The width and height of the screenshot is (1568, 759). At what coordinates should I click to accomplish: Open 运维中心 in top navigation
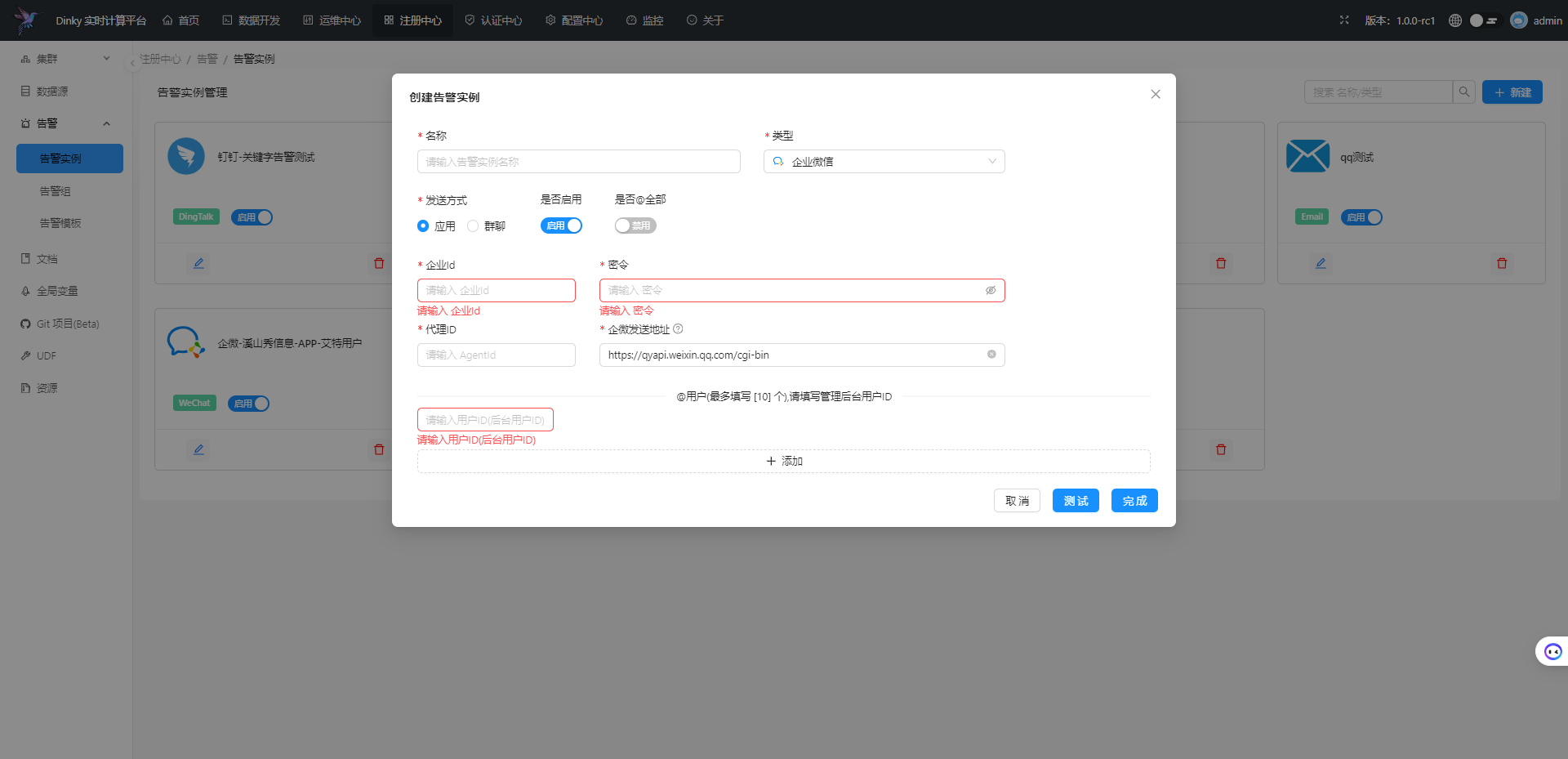332,20
